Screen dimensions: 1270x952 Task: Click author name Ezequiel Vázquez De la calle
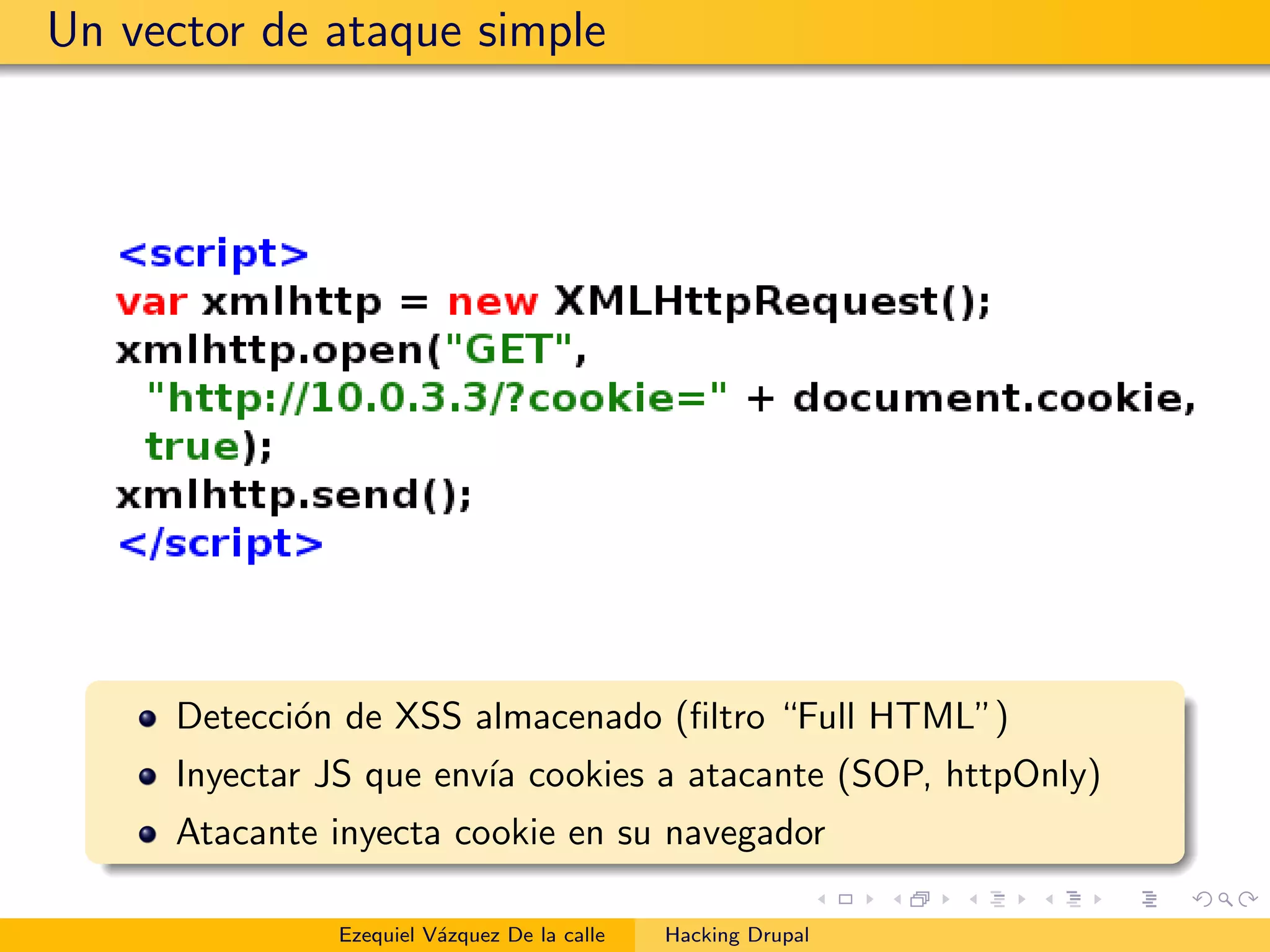[x=472, y=935]
